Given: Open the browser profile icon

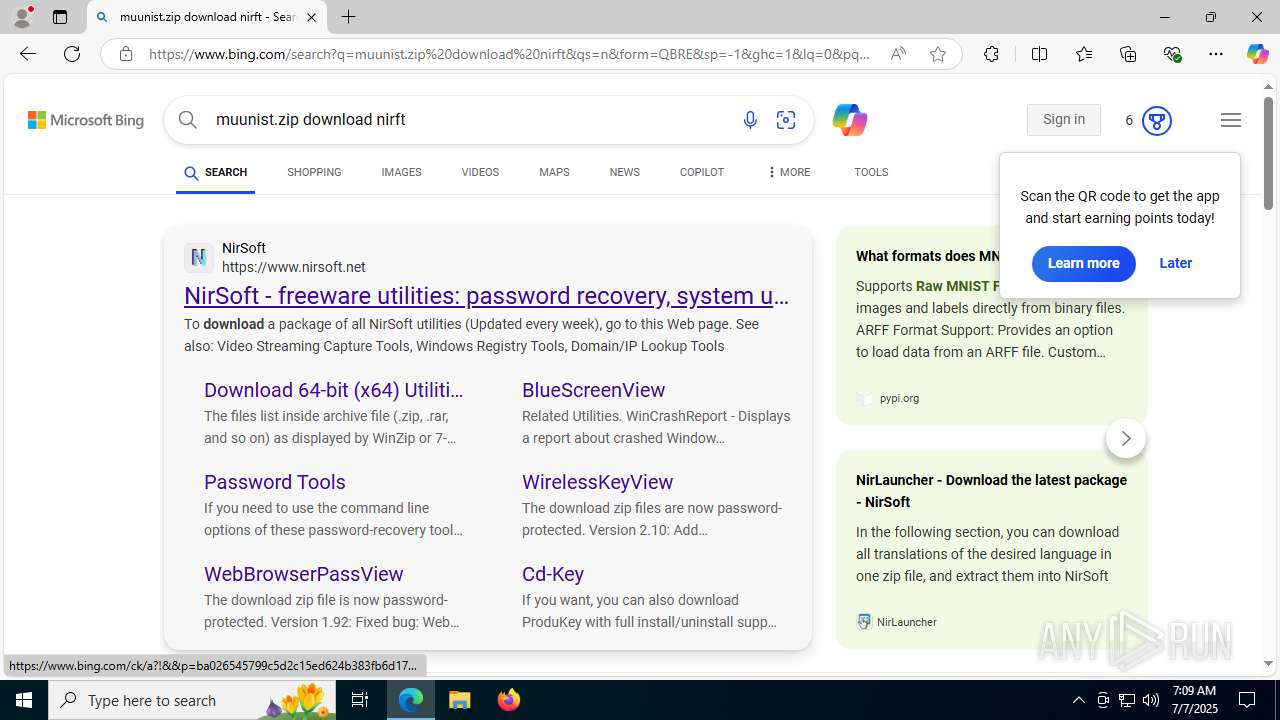Looking at the screenshot, I should [x=22, y=17].
